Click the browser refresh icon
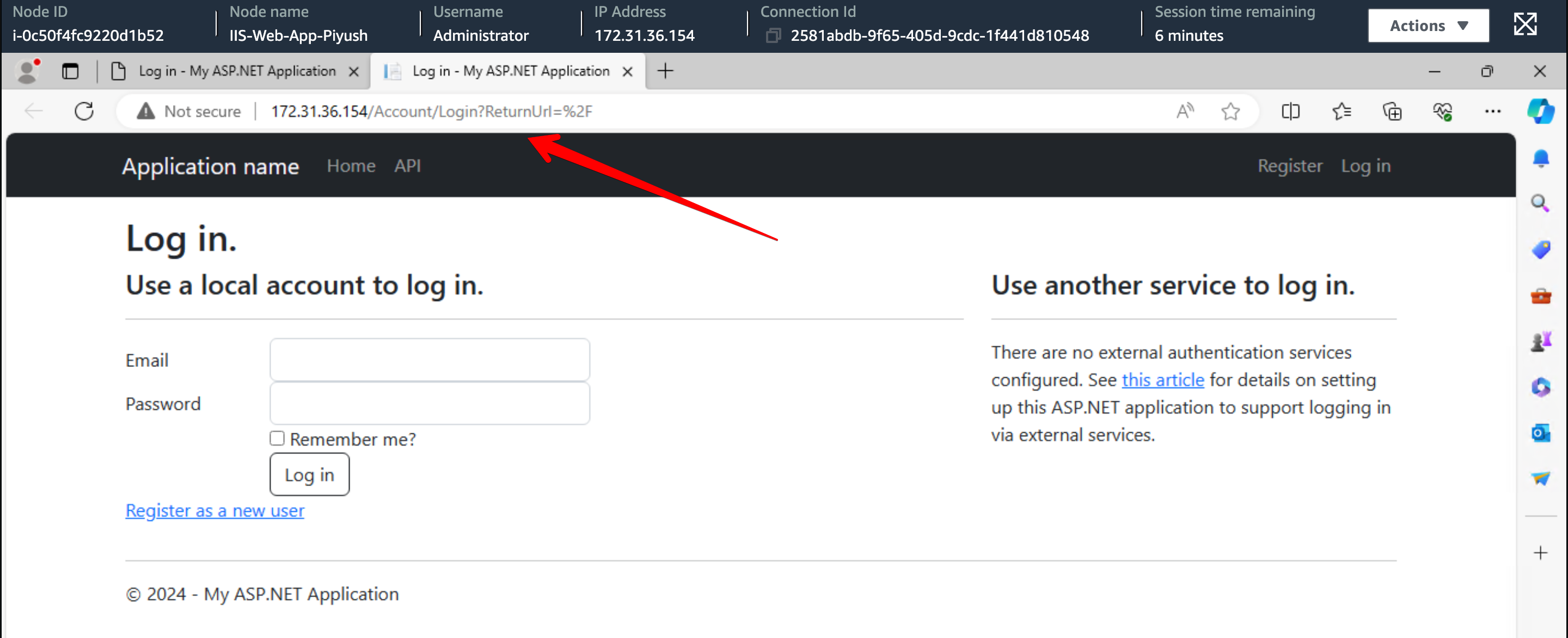 84,112
